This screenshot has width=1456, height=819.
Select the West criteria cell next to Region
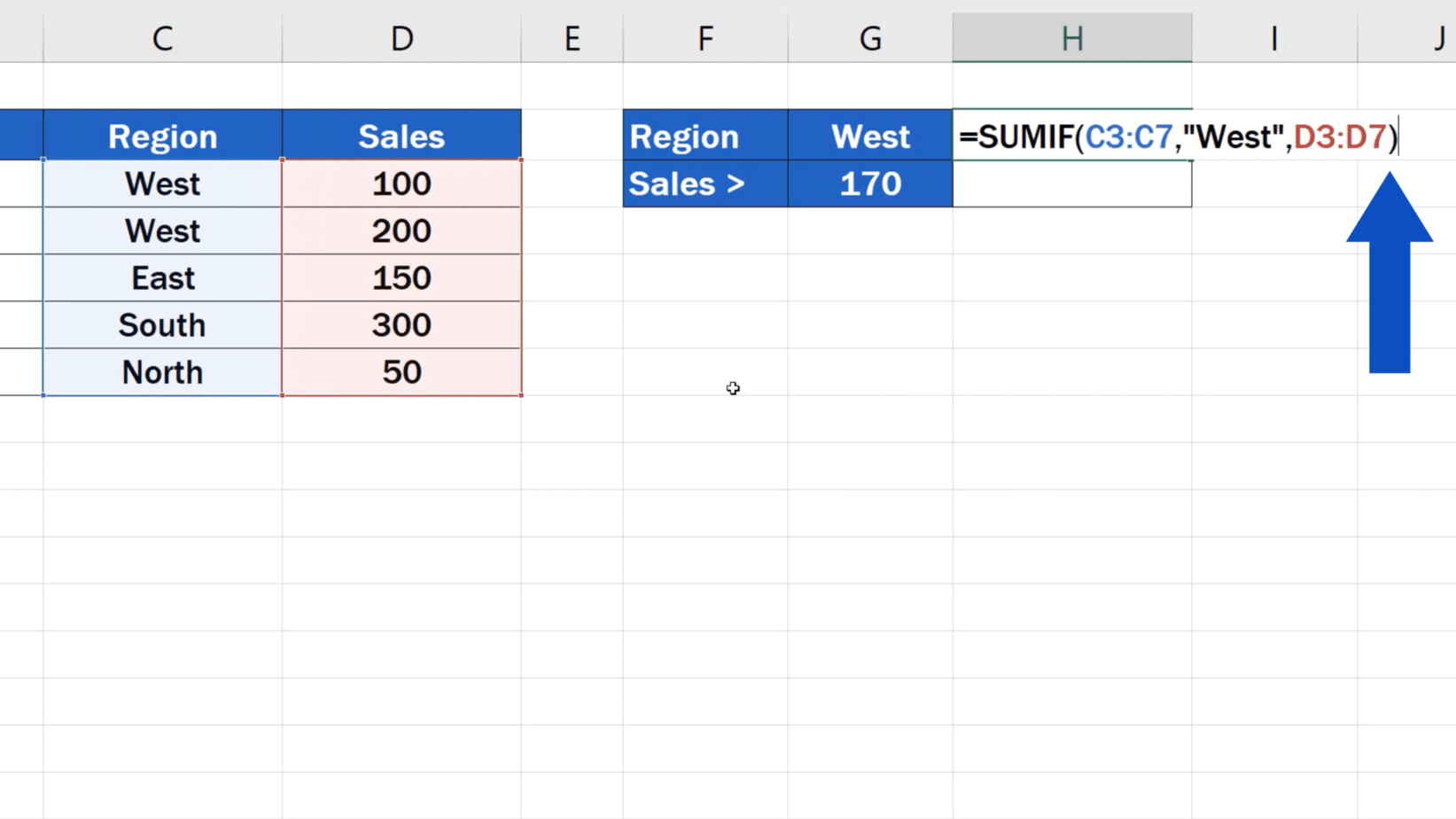pos(869,135)
